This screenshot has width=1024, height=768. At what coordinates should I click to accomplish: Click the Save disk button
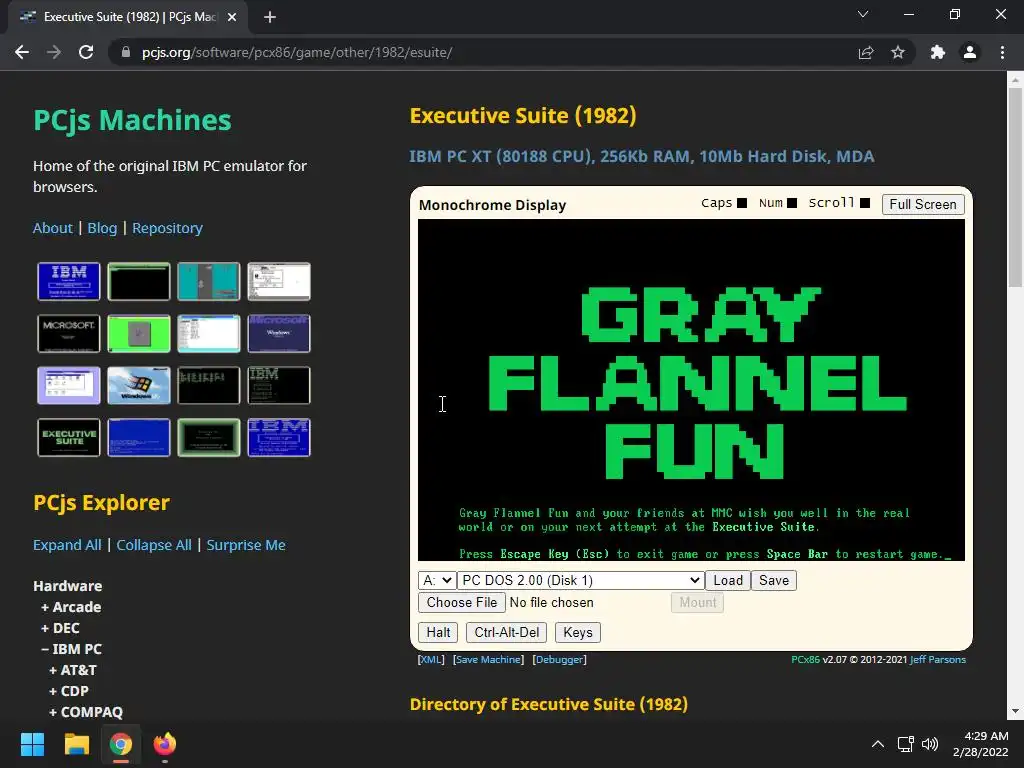(774, 580)
